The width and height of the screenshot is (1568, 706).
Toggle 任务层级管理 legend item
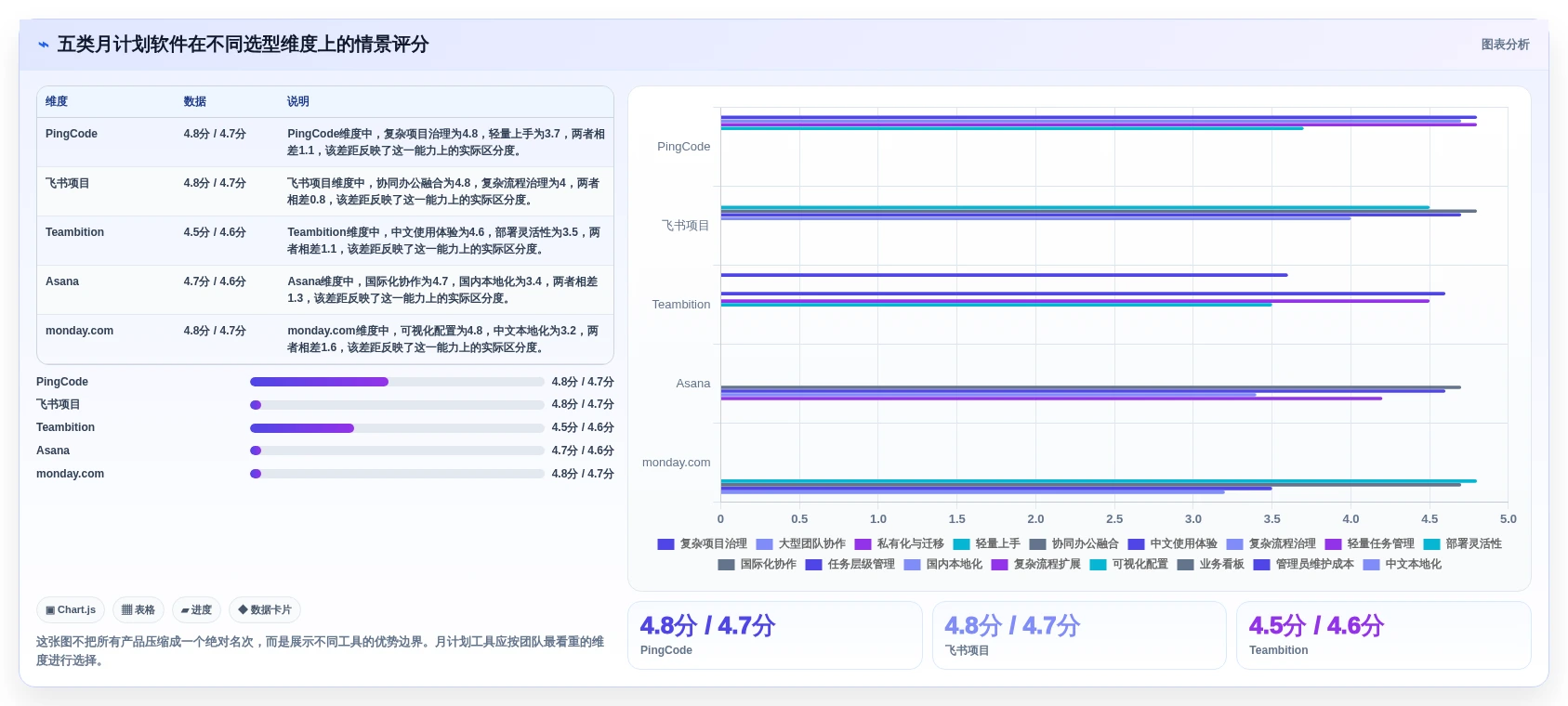pyautogui.click(x=850, y=565)
